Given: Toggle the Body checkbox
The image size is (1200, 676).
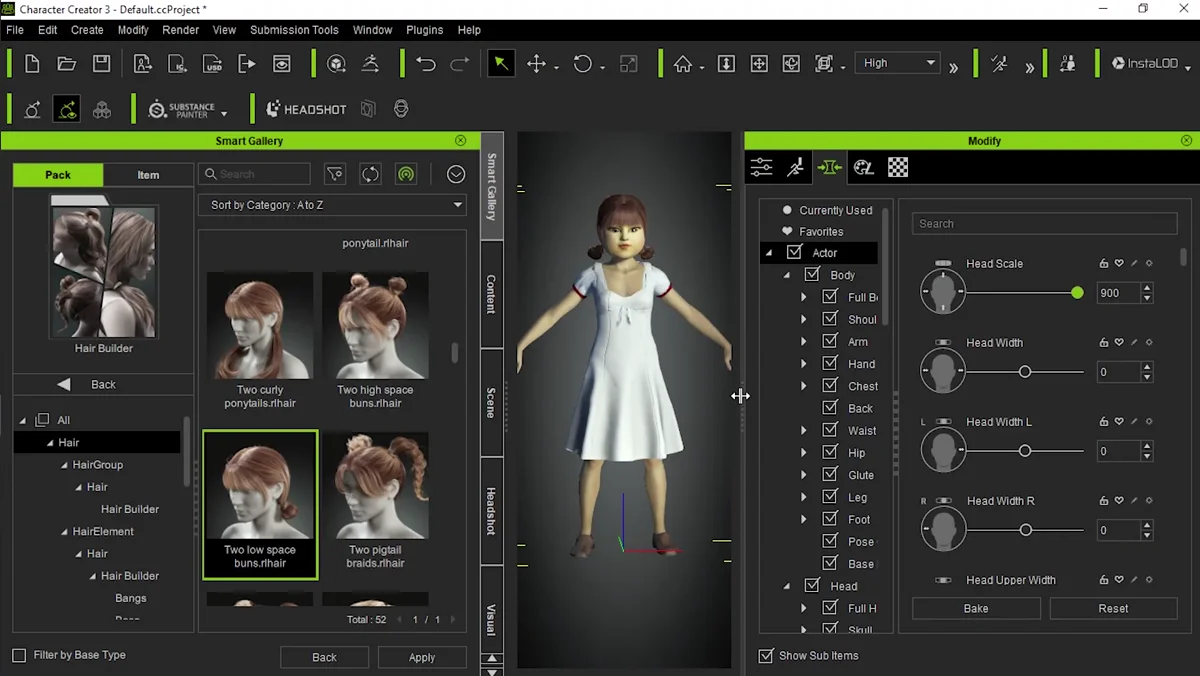Looking at the screenshot, I should pos(812,275).
